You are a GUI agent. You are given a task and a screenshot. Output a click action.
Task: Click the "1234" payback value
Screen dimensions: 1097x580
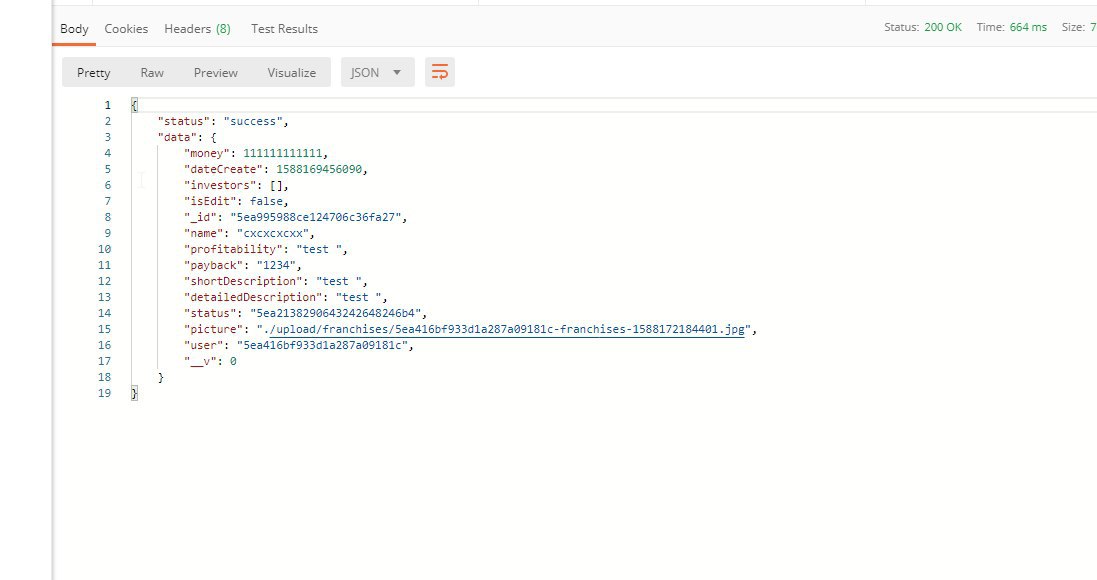(276, 265)
